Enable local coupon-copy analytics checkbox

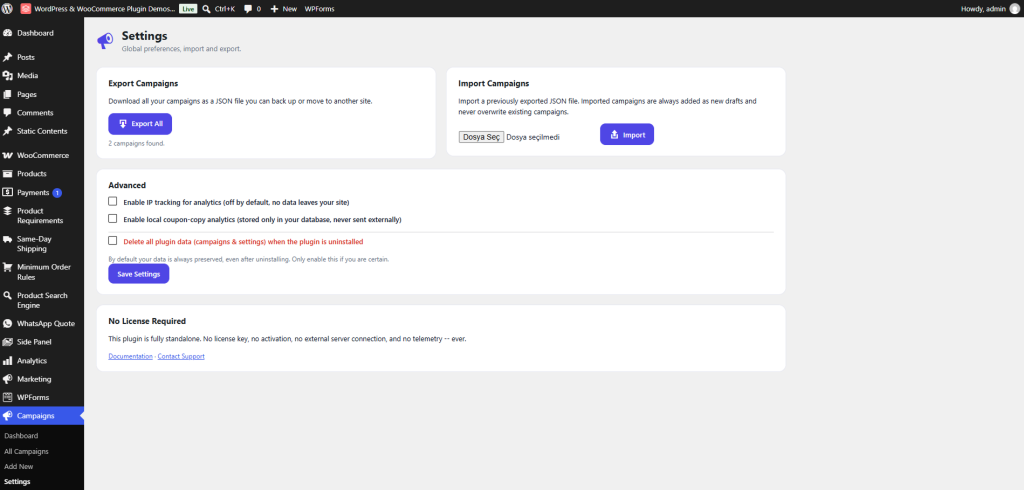click(113, 219)
